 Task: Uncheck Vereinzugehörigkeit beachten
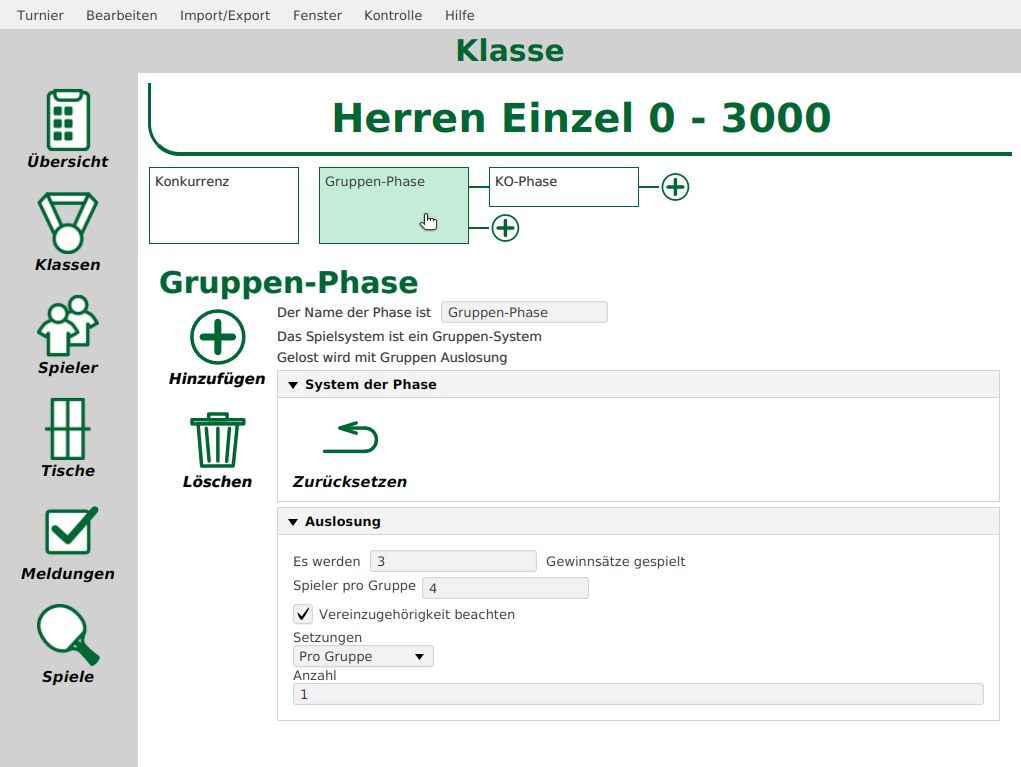click(x=303, y=613)
